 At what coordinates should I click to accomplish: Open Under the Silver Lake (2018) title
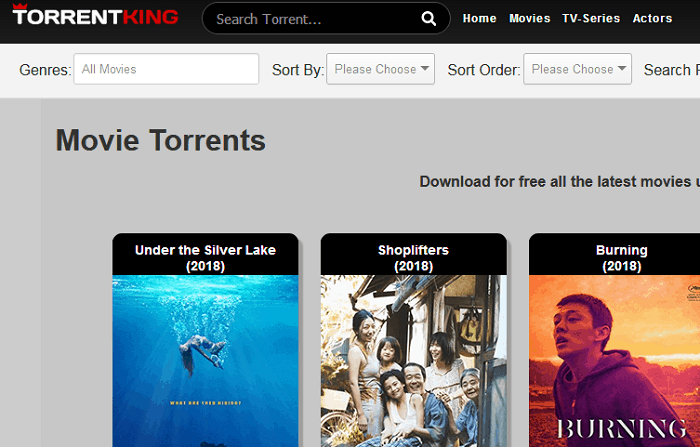[205, 258]
